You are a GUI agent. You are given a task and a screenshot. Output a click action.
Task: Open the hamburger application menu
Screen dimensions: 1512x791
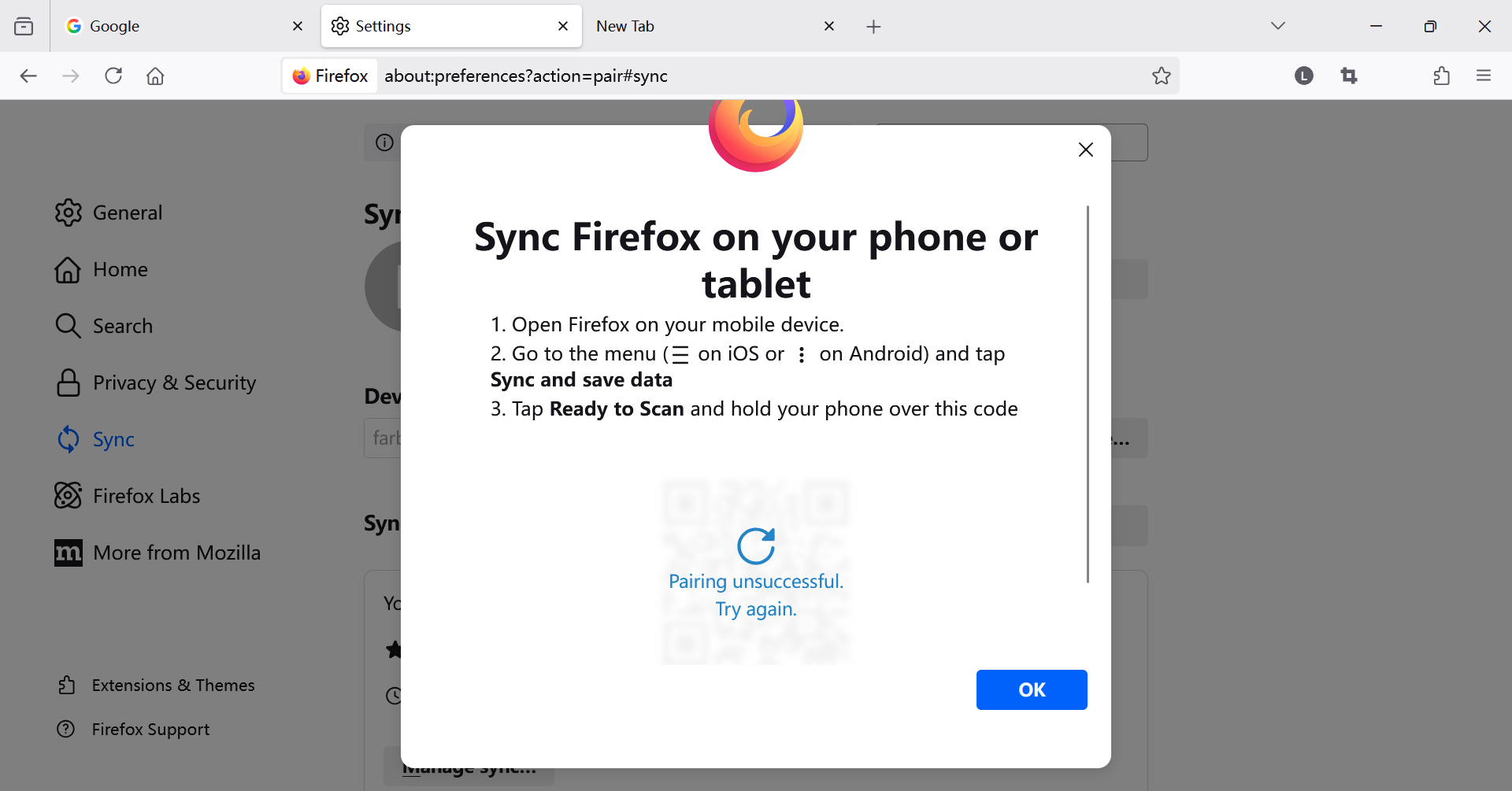click(1484, 76)
